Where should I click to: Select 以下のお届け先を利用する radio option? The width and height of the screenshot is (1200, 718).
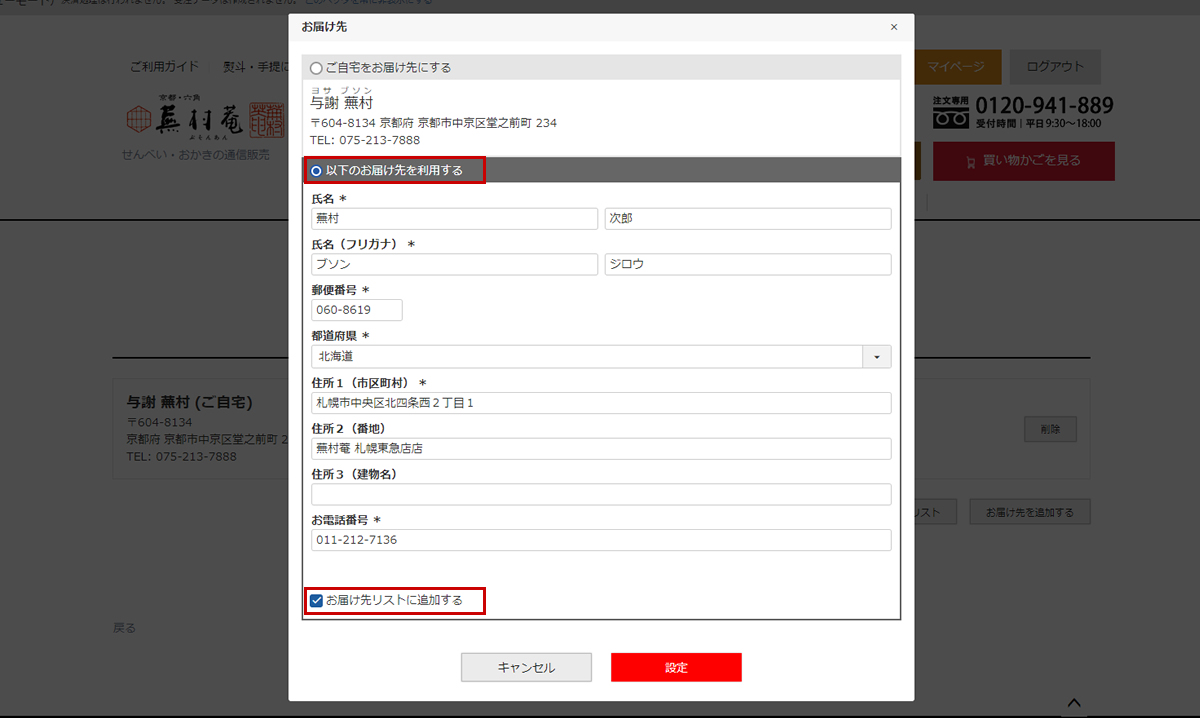[x=317, y=171]
